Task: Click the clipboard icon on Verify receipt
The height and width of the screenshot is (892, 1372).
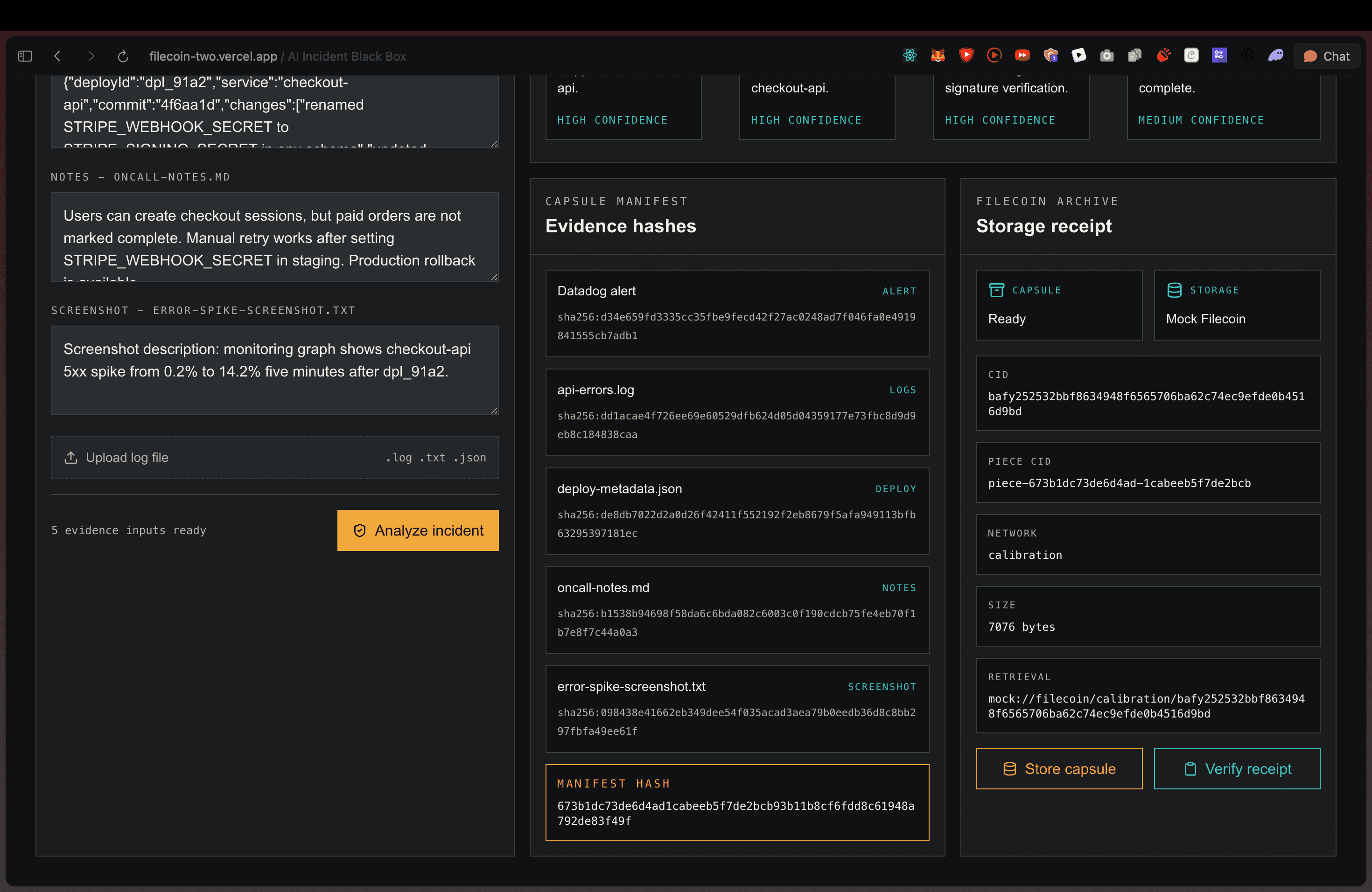Action: pyautogui.click(x=1190, y=769)
